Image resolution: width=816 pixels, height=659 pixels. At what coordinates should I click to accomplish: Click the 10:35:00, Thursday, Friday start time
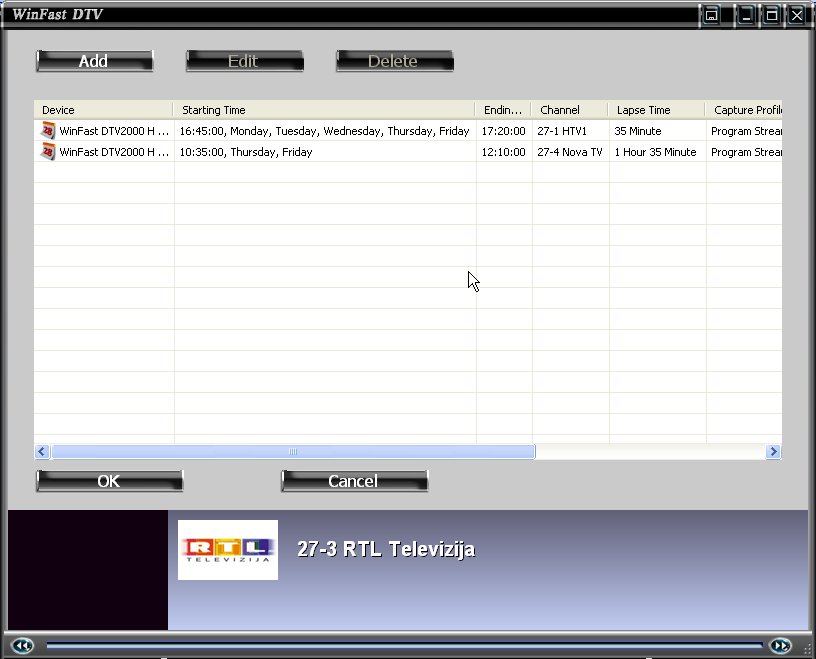click(246, 152)
